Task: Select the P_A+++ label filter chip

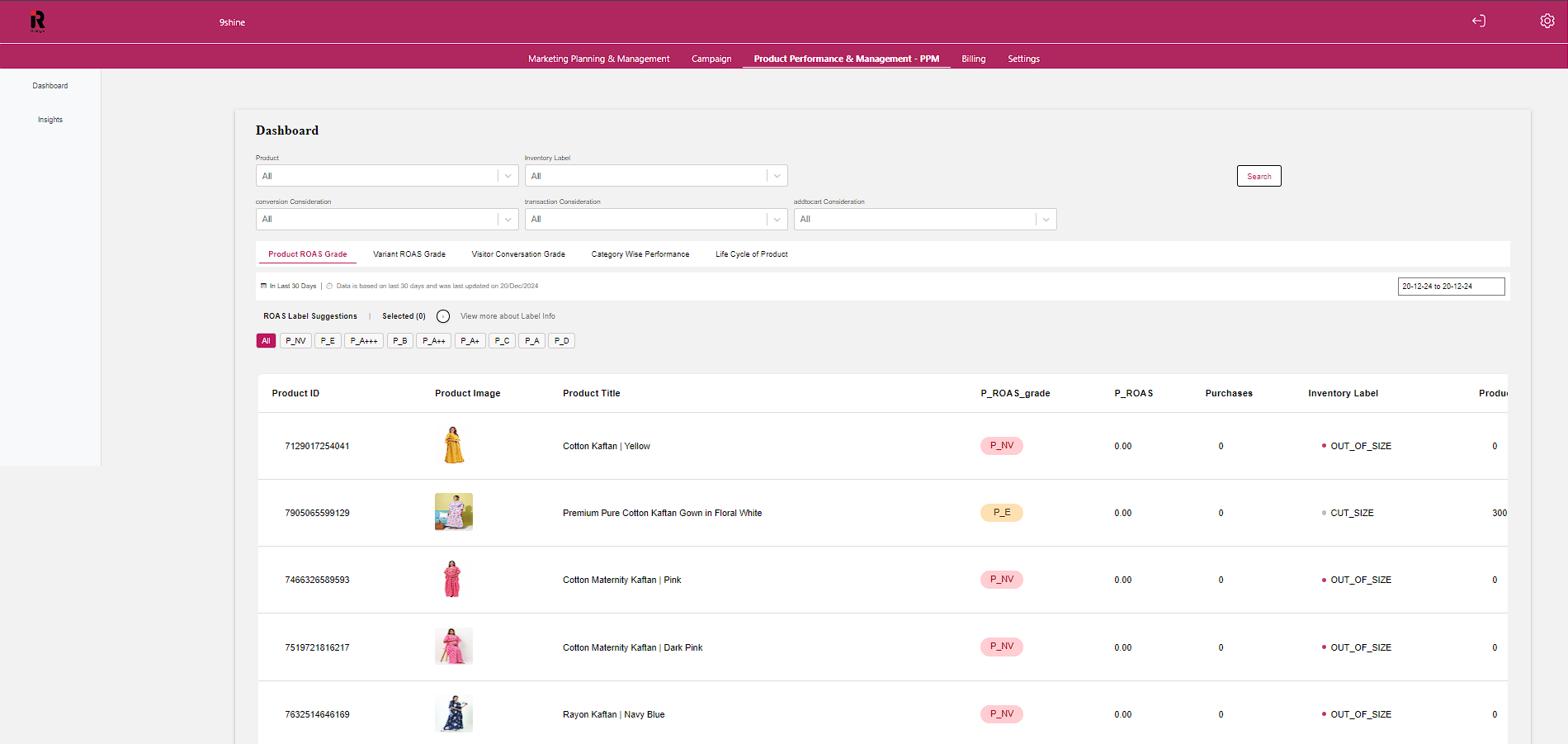Action: tap(364, 341)
